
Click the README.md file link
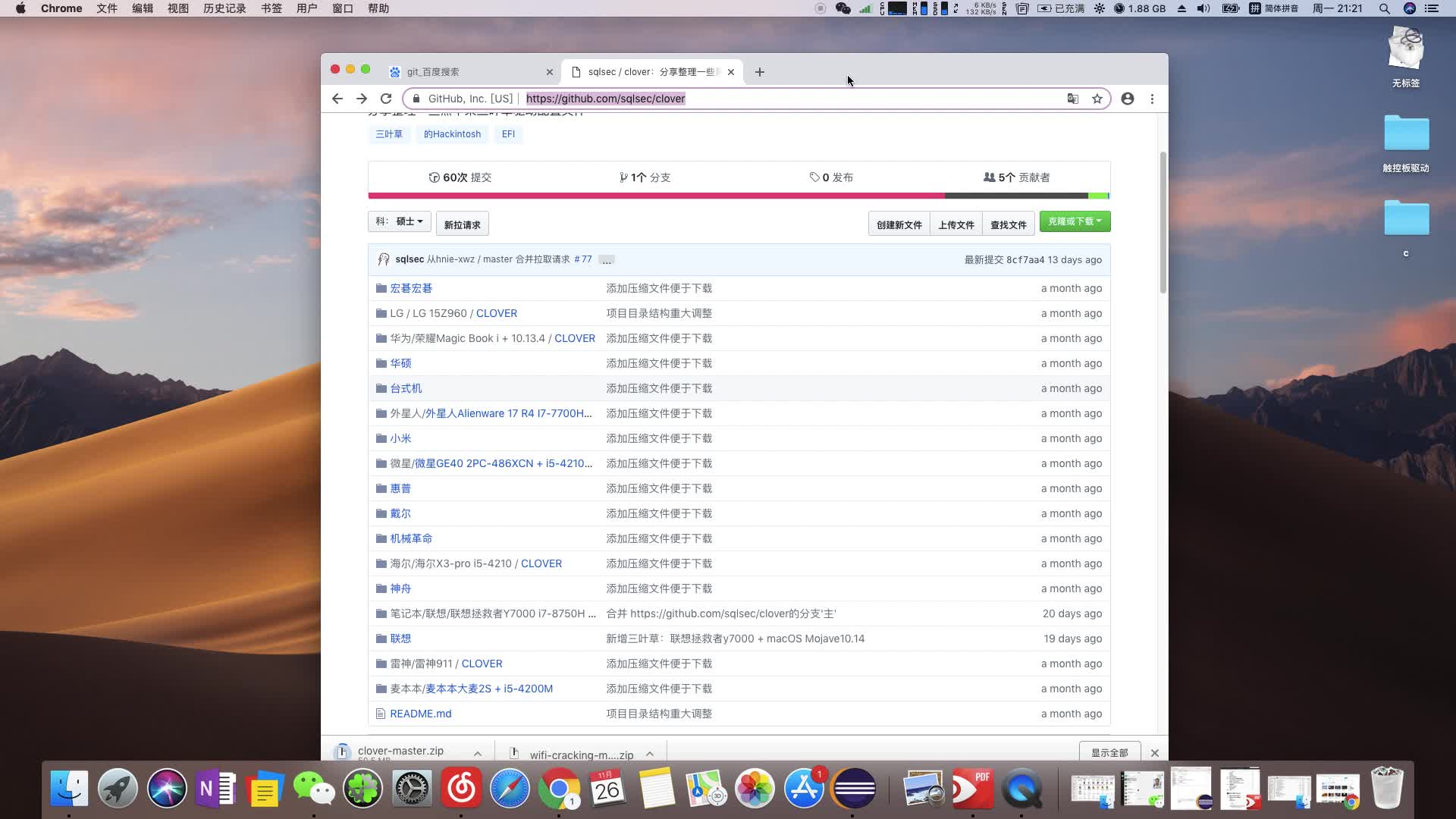pos(422,713)
